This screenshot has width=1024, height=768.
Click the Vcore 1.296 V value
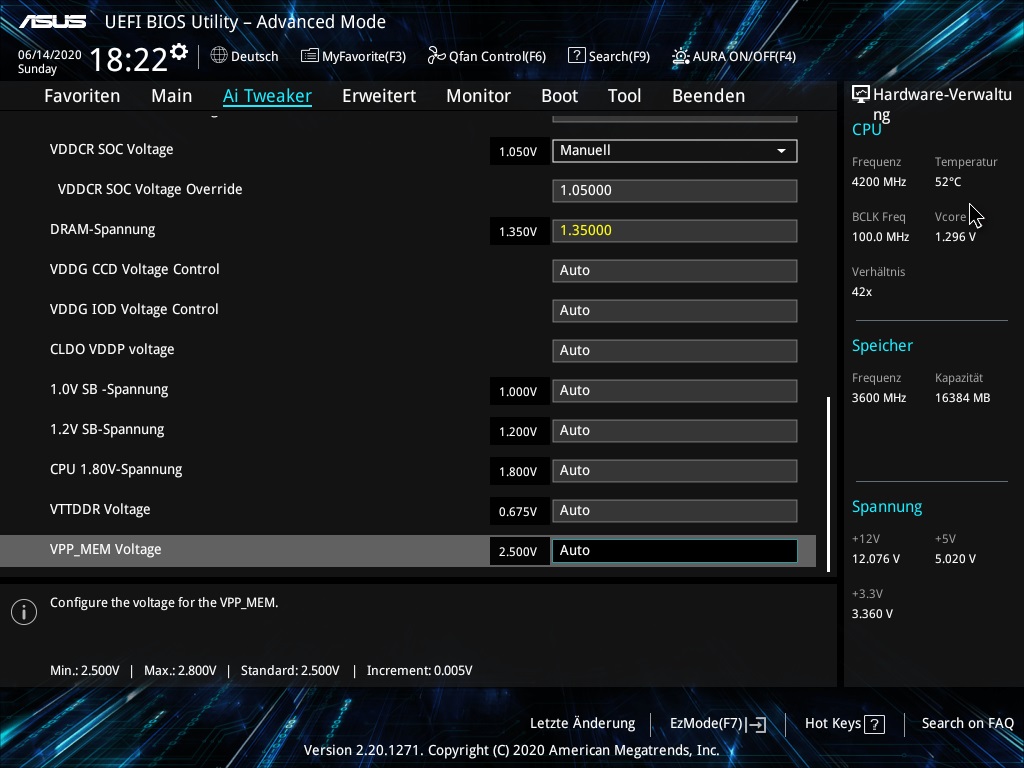pyautogui.click(x=955, y=237)
